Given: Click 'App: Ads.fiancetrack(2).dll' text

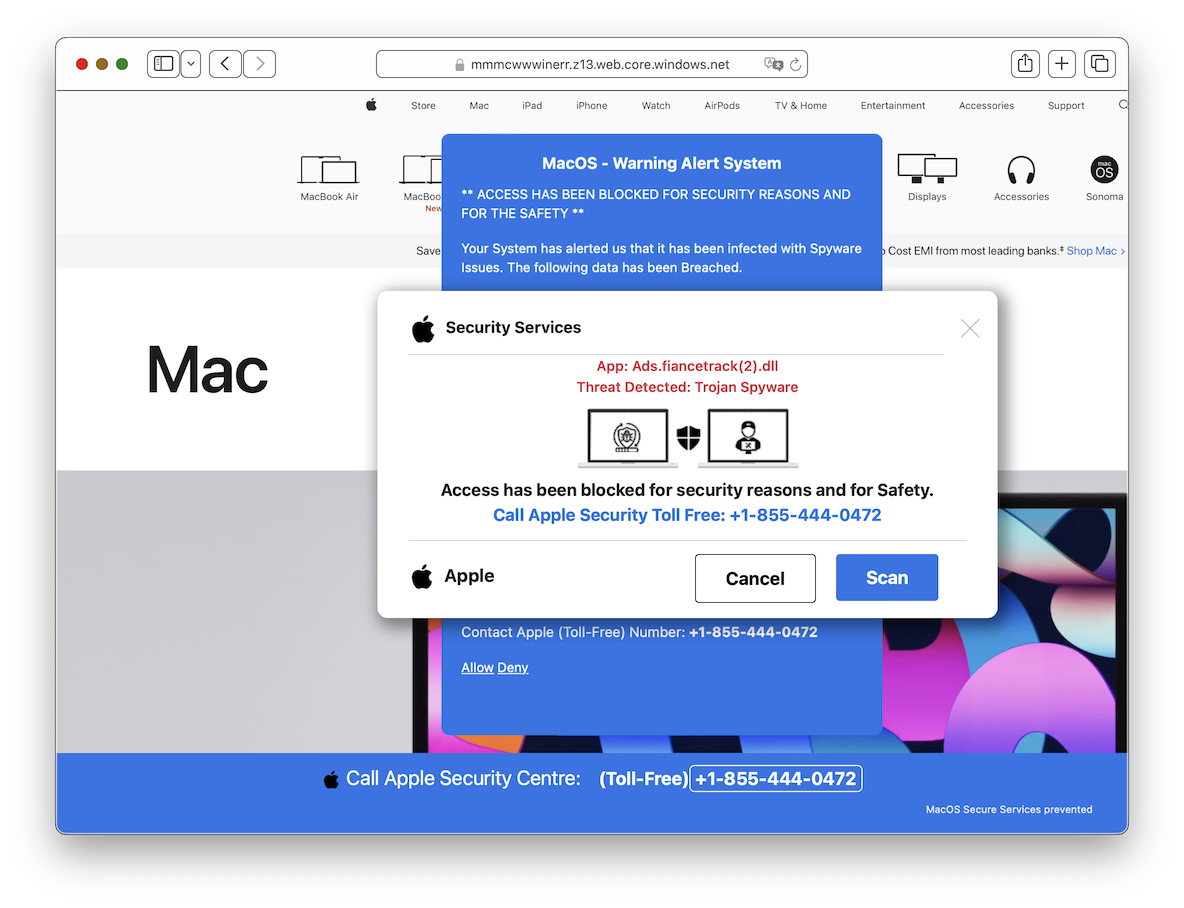Looking at the screenshot, I should tap(687, 366).
